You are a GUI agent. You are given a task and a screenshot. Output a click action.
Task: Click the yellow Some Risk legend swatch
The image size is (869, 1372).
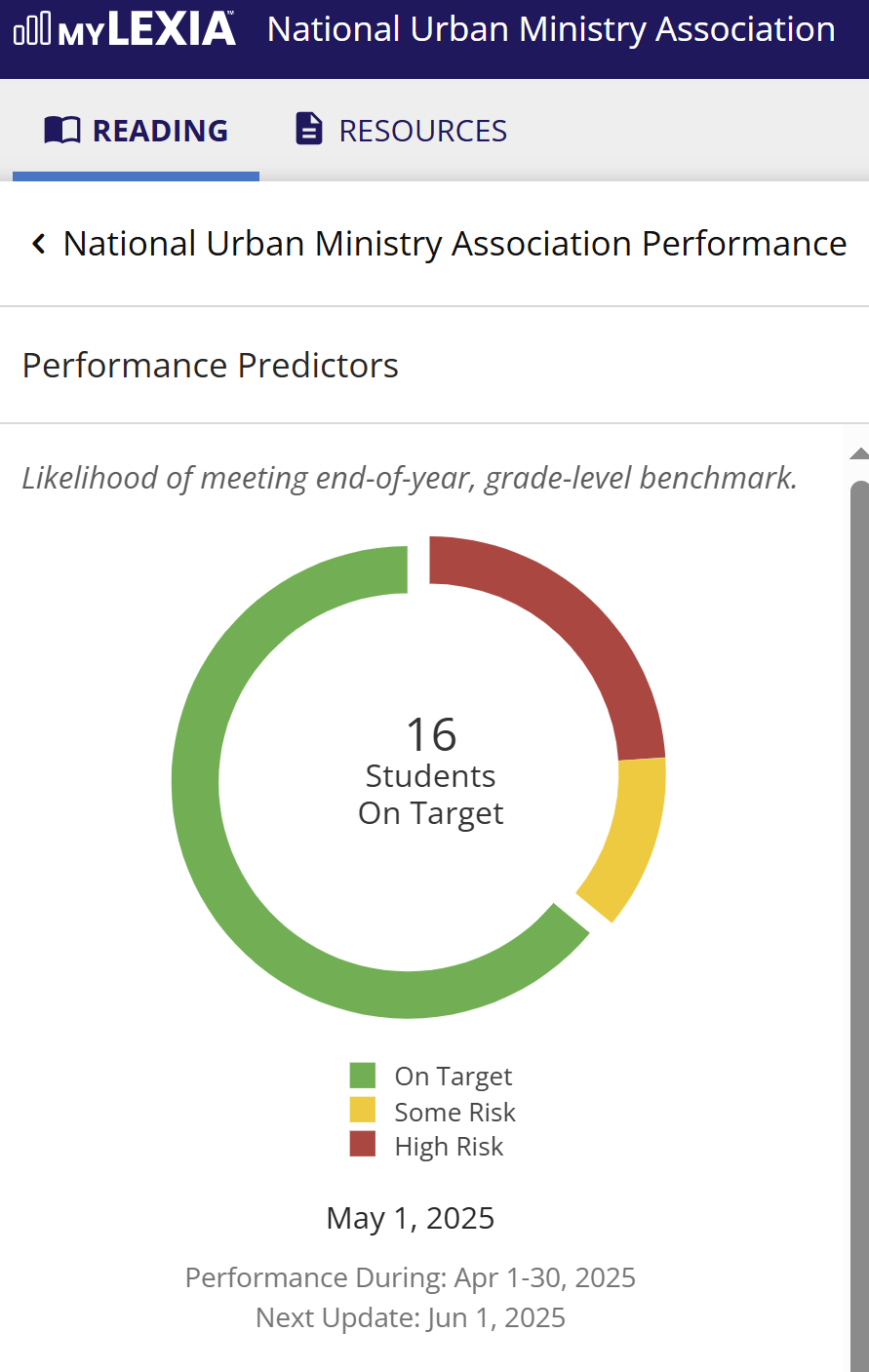tap(363, 1111)
